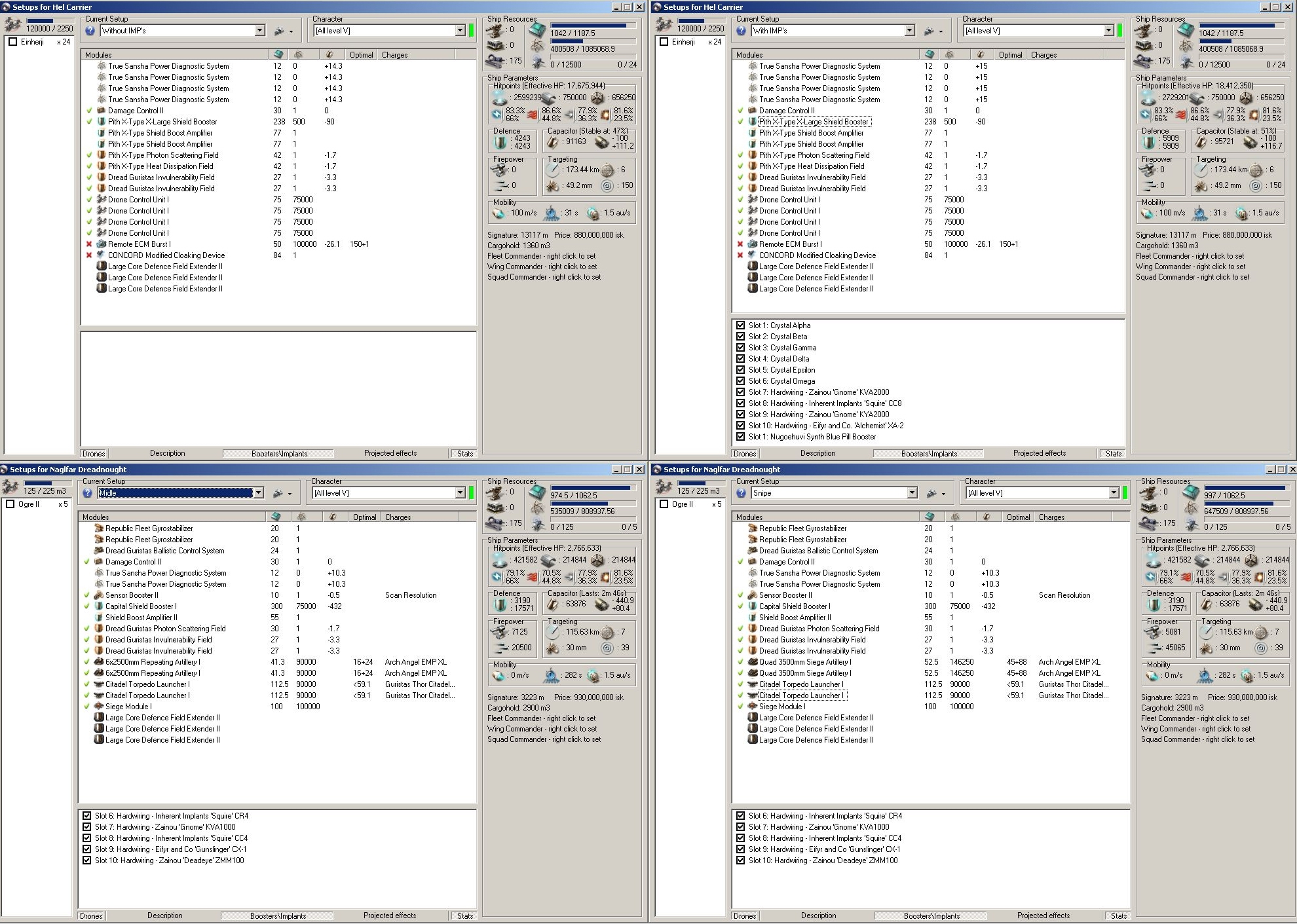Open the 'With IMP's' setup dropdown arrow
This screenshot has width=1297, height=924.
point(909,31)
